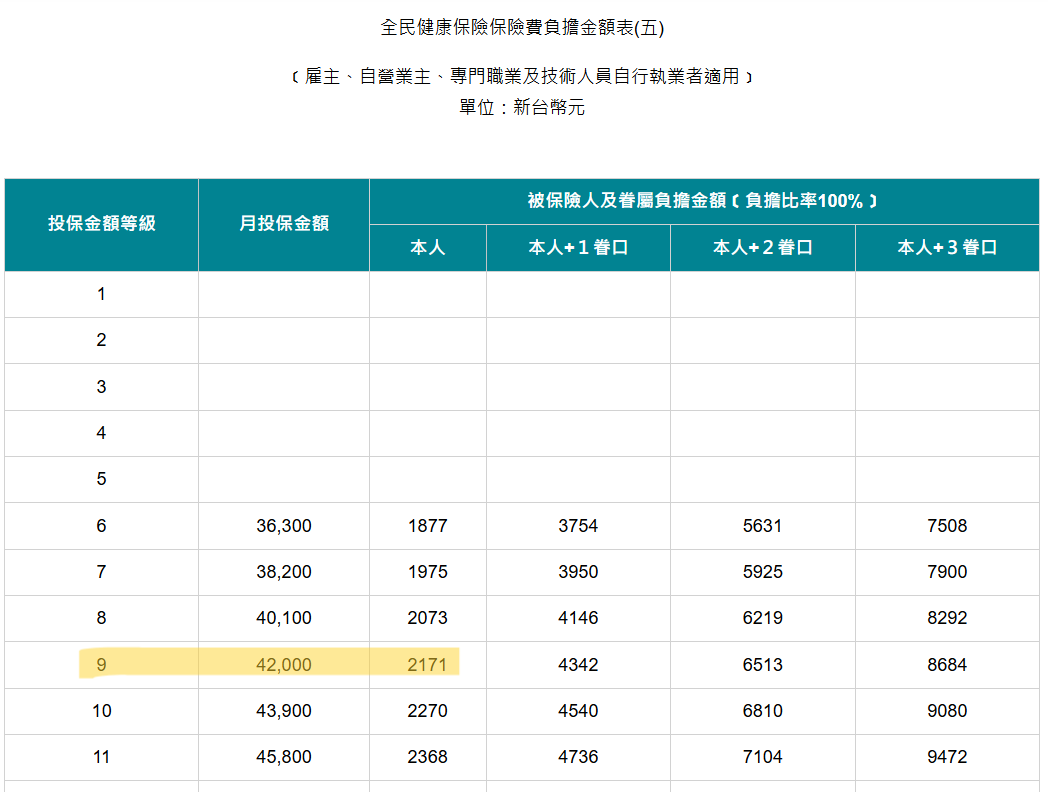Click the 投保金額等級 column header
1048x792 pixels.
[x=101, y=224]
